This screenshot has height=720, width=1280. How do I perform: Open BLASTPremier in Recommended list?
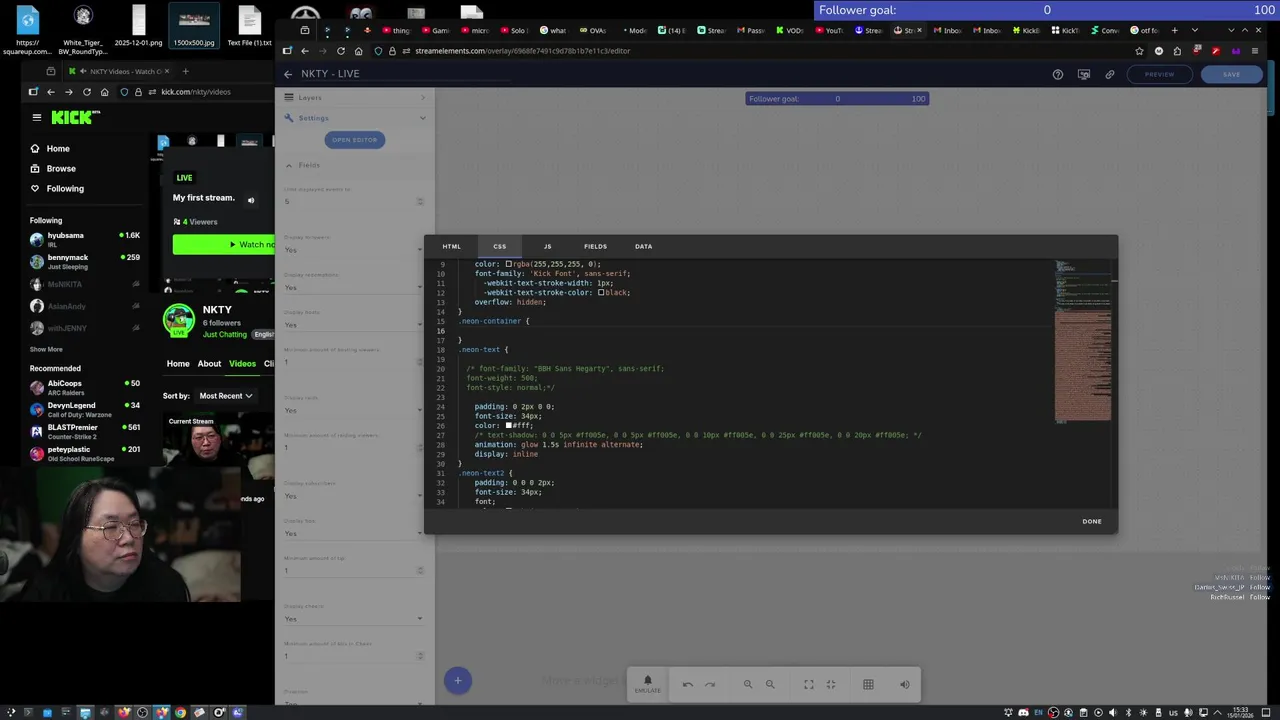click(x=85, y=431)
